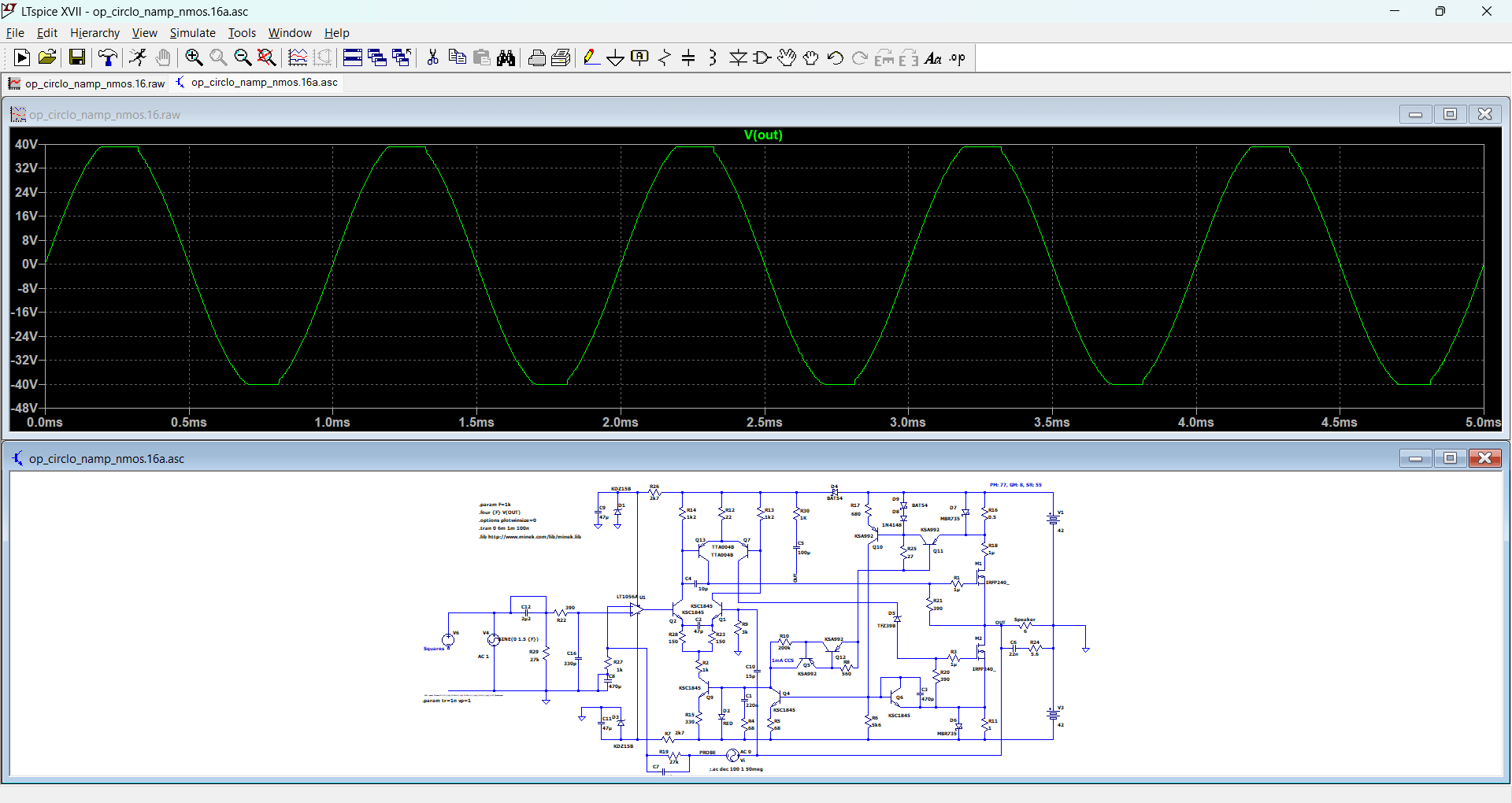
Task: Click the Paste clipboard icon
Action: (x=482, y=57)
